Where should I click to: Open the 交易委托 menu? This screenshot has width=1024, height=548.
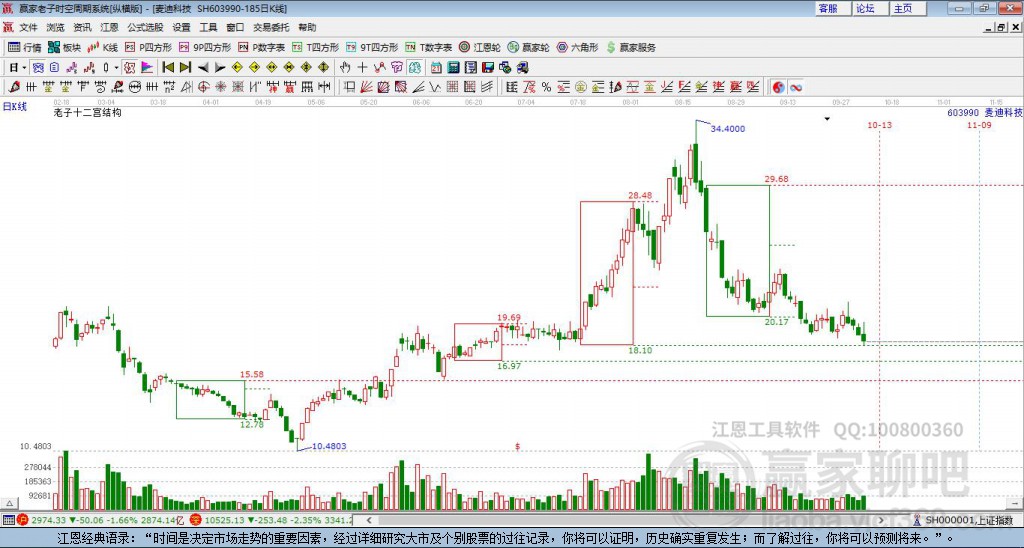[271, 27]
